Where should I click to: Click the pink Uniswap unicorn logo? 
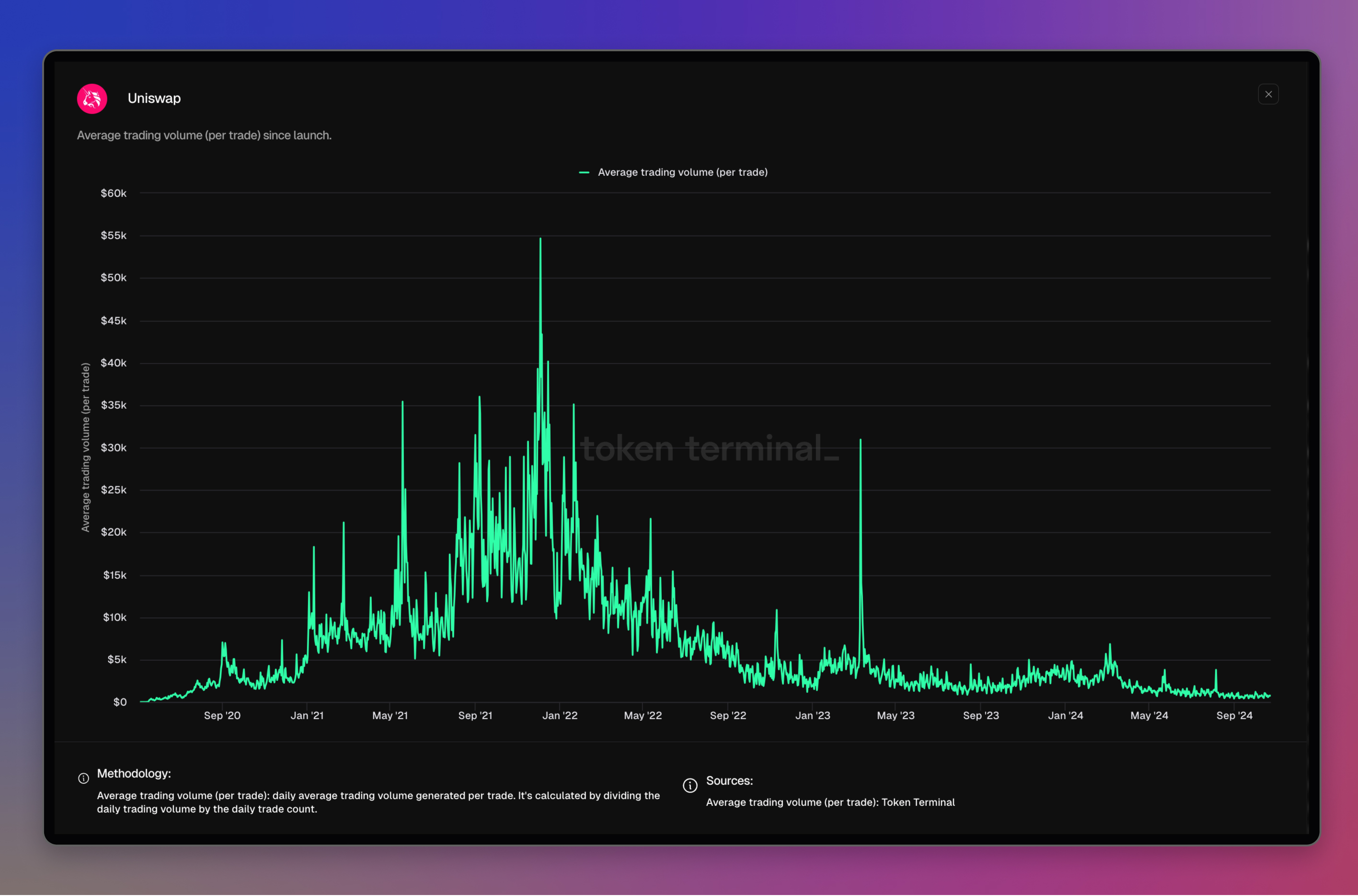point(92,99)
